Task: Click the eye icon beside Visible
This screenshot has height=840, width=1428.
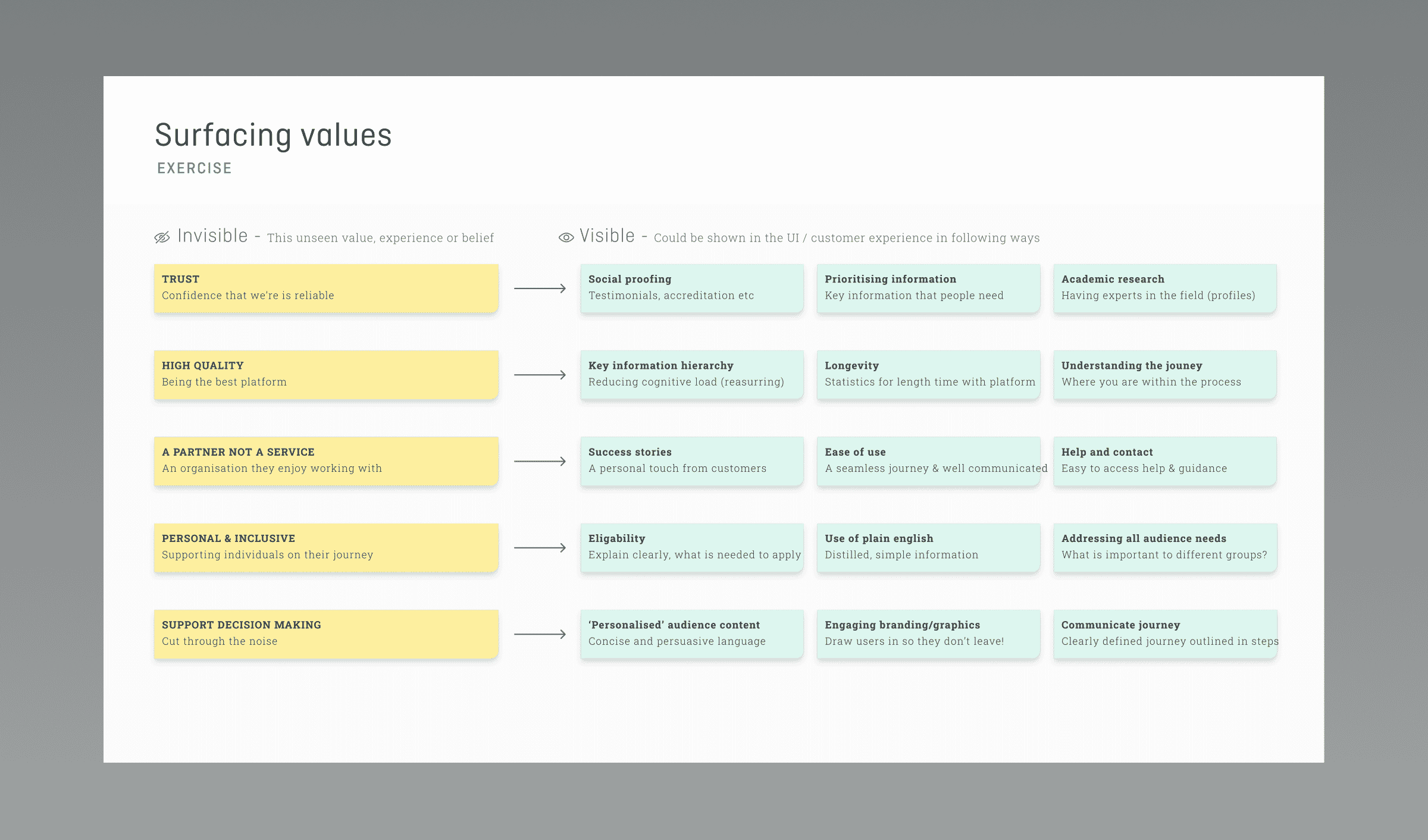Action: click(566, 237)
